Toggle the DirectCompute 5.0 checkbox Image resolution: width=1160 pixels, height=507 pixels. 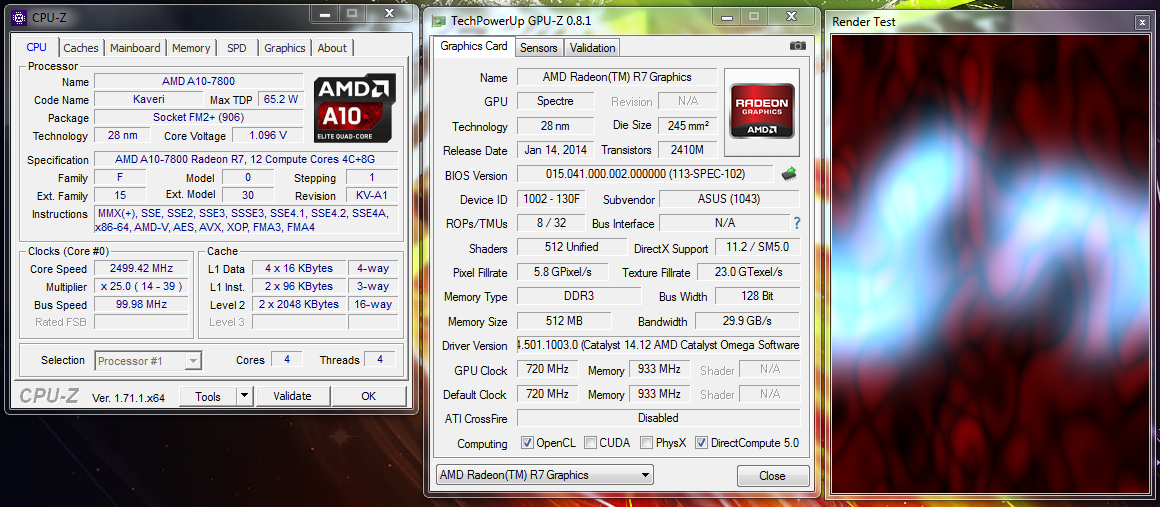coord(702,443)
